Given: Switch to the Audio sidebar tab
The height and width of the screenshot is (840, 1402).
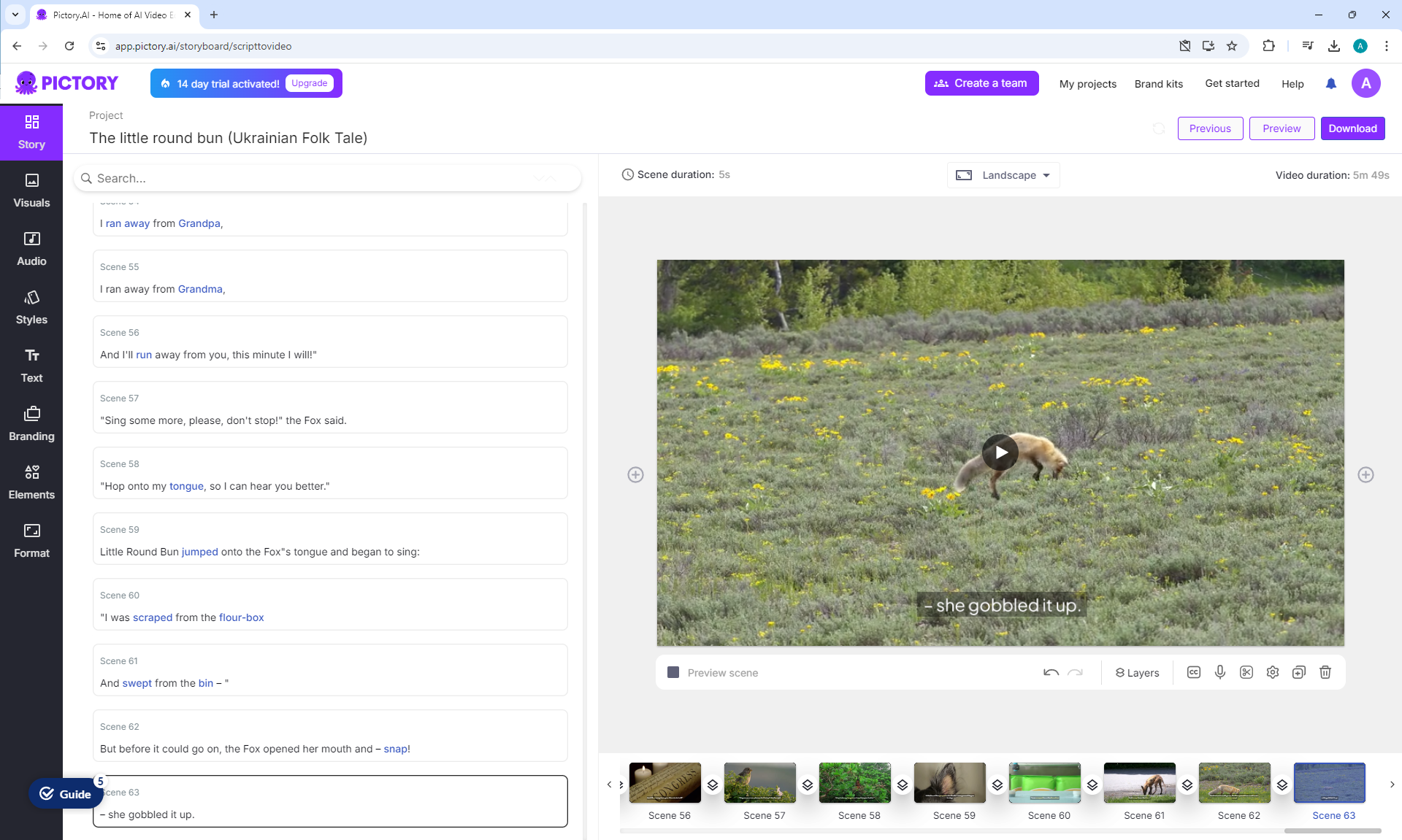Looking at the screenshot, I should [x=31, y=248].
